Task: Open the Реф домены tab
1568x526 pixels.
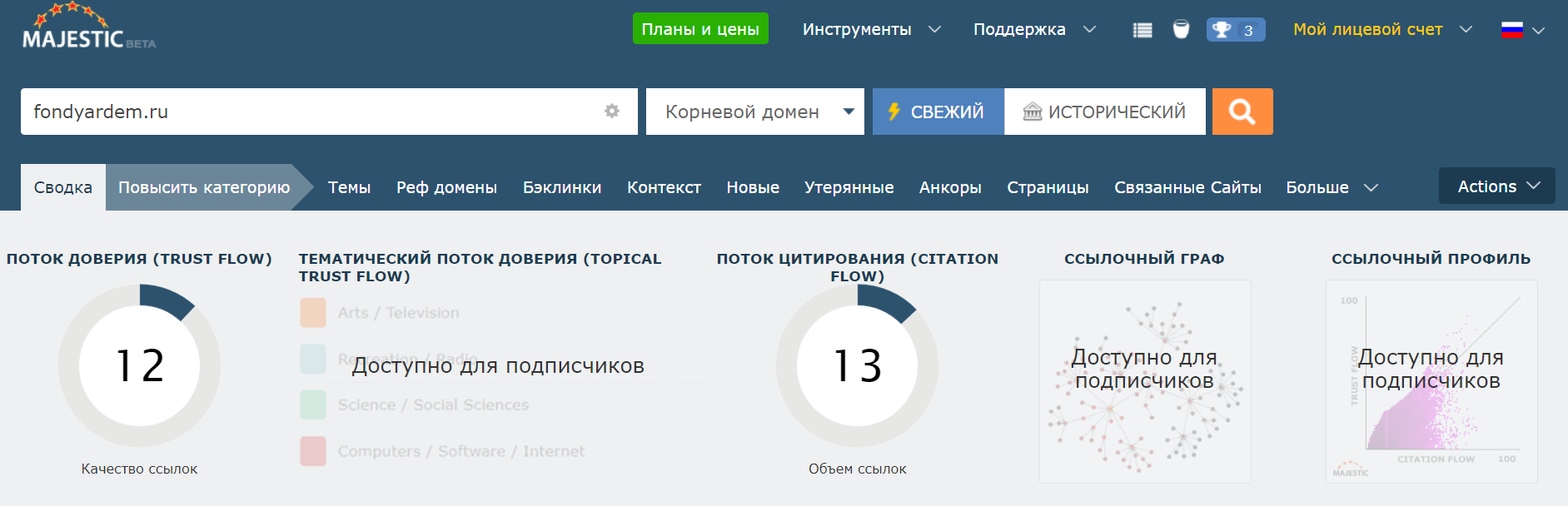Action: tap(446, 187)
